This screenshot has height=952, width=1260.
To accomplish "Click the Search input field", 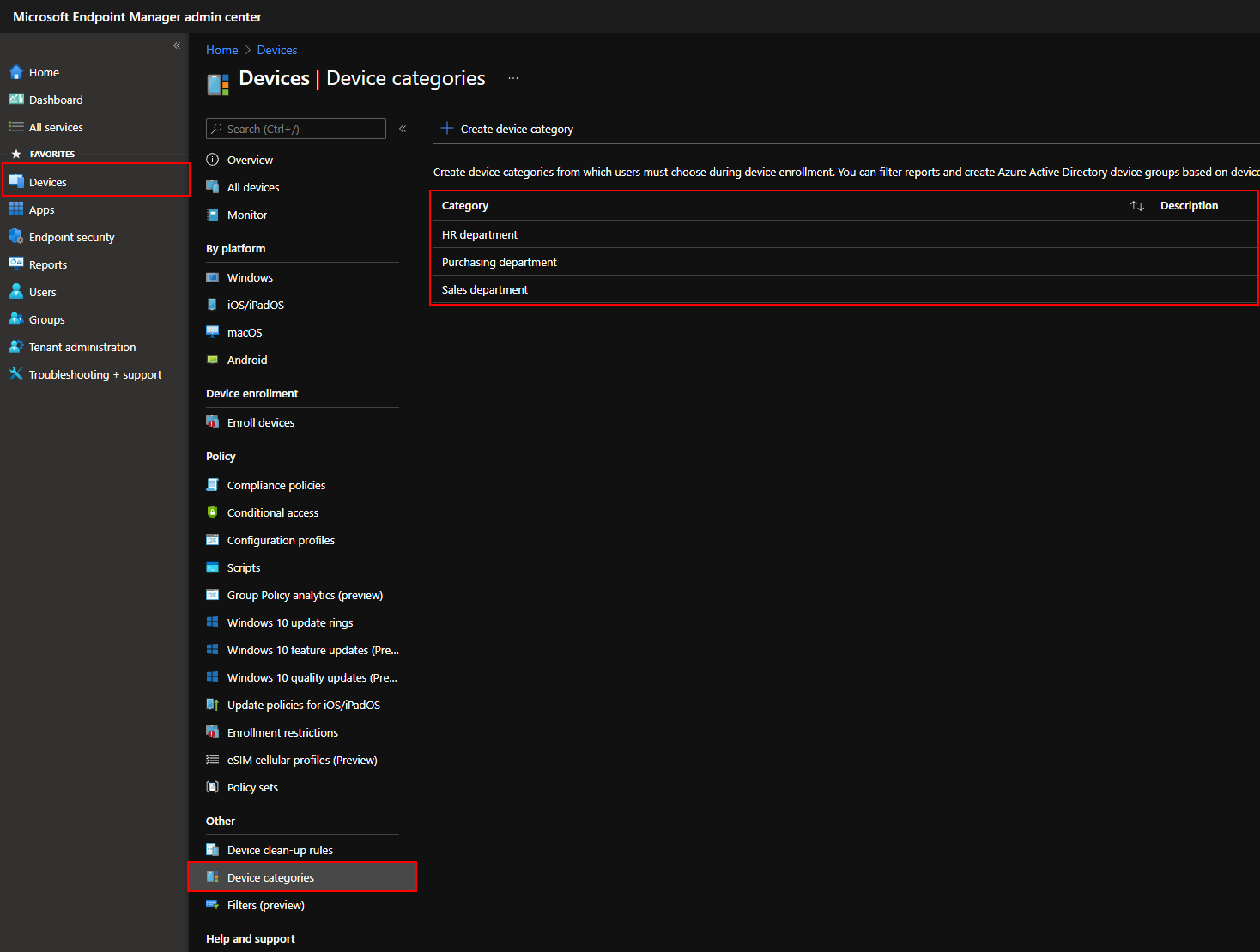I will [295, 128].
